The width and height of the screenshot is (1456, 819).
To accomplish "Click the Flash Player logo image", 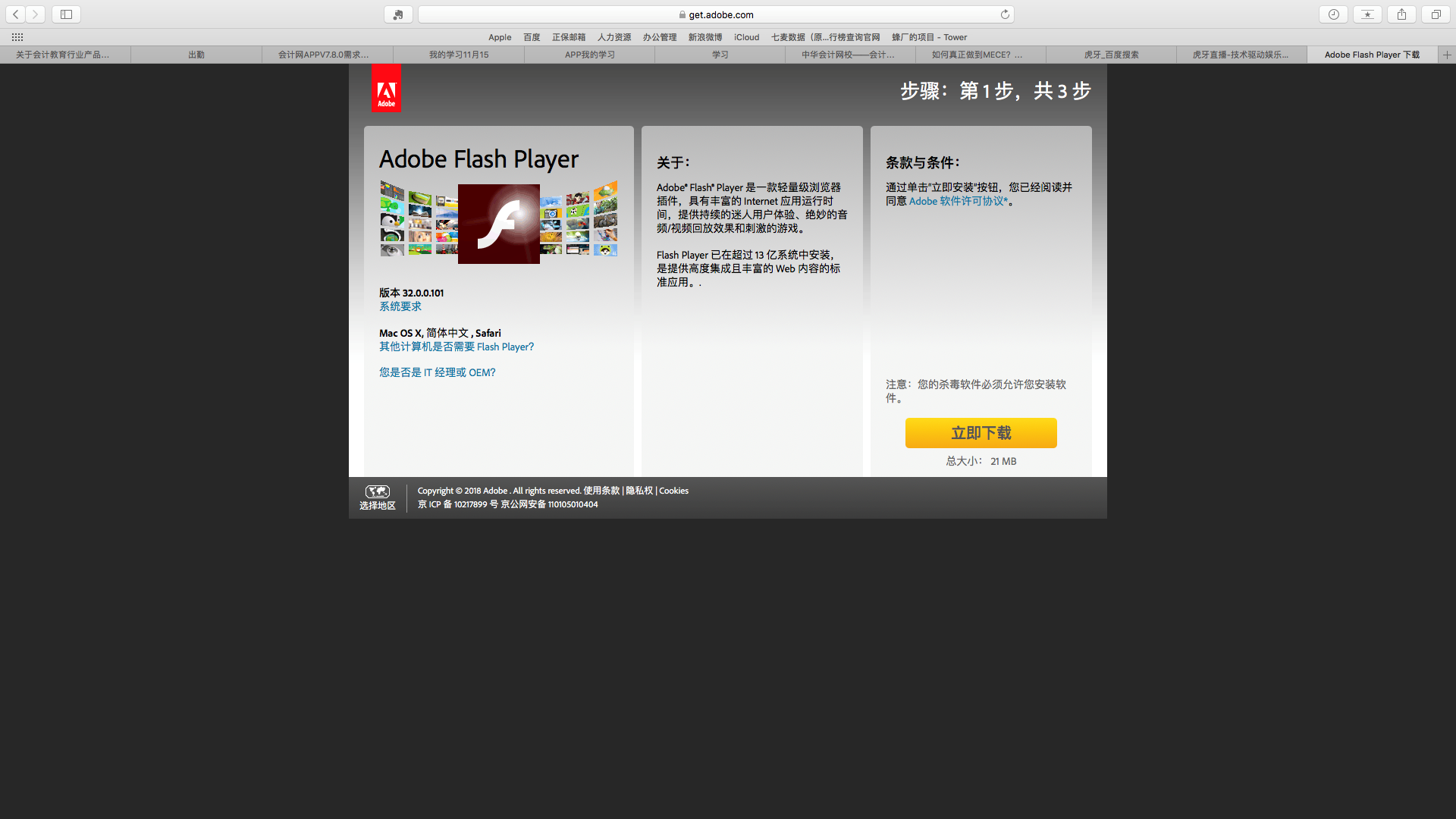I will click(x=498, y=224).
